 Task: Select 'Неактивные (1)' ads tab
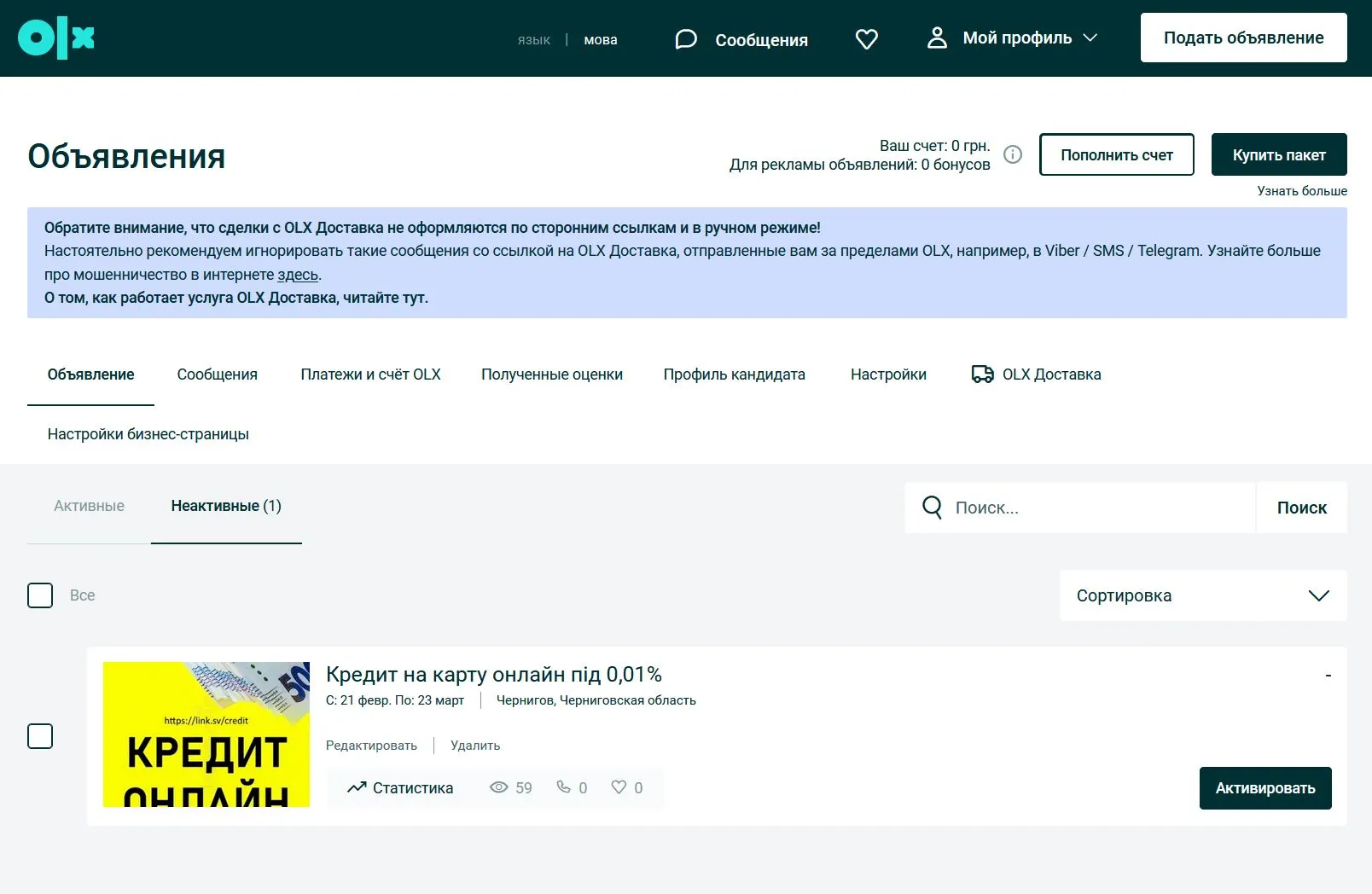pos(226,506)
